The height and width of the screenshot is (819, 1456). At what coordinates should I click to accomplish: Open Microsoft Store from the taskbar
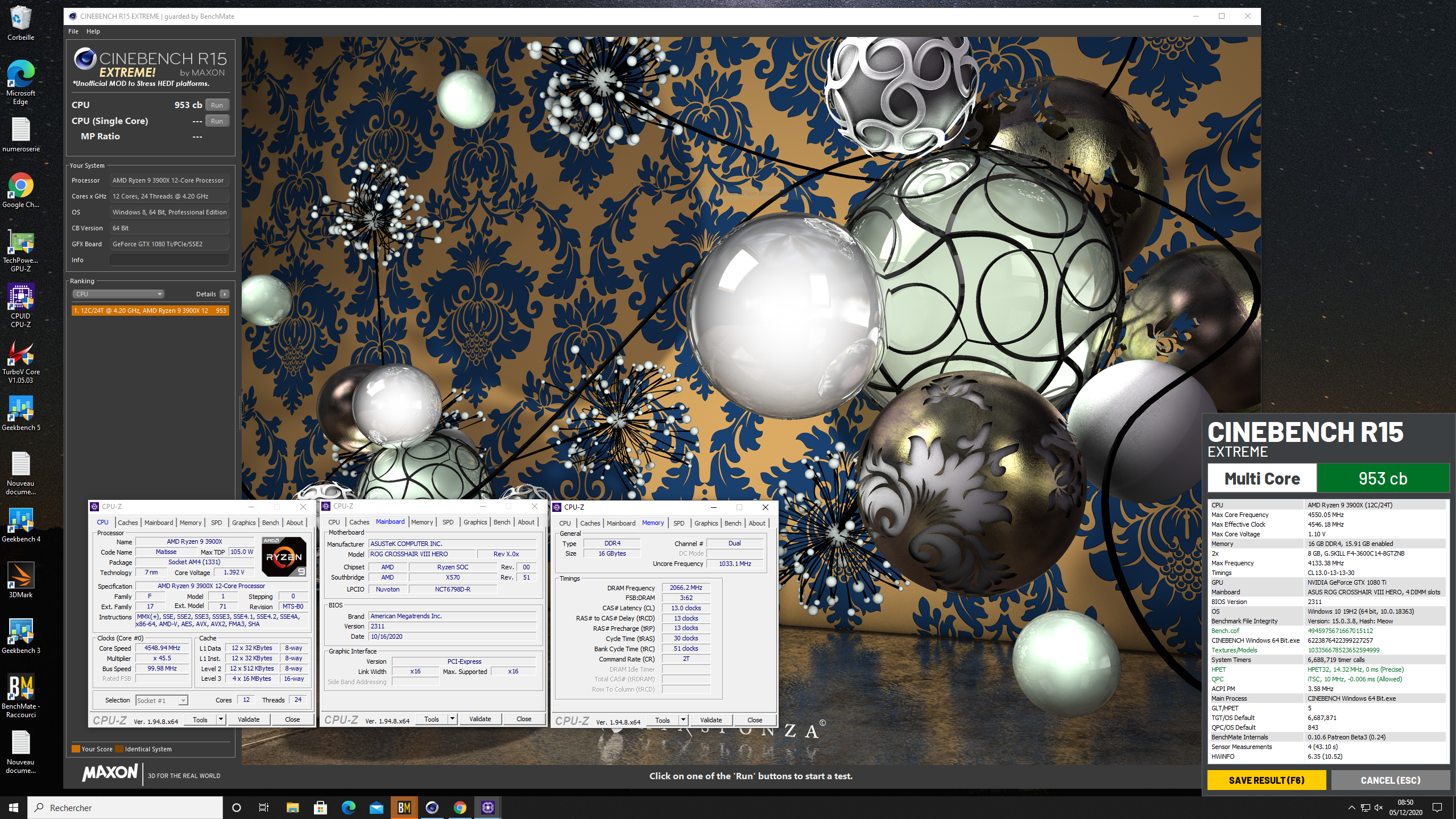(x=320, y=808)
